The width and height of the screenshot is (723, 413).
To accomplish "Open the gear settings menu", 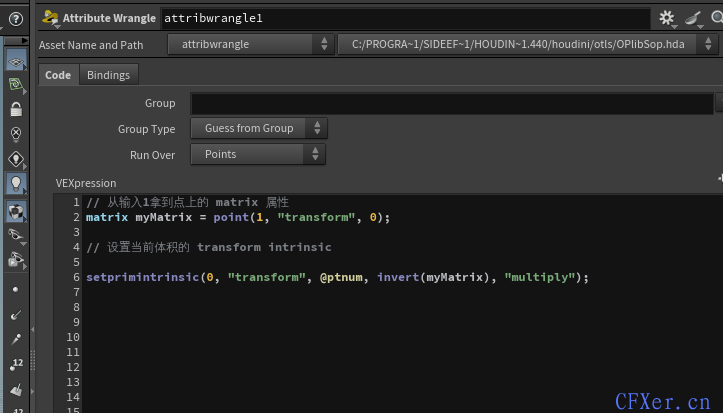I will (x=666, y=18).
